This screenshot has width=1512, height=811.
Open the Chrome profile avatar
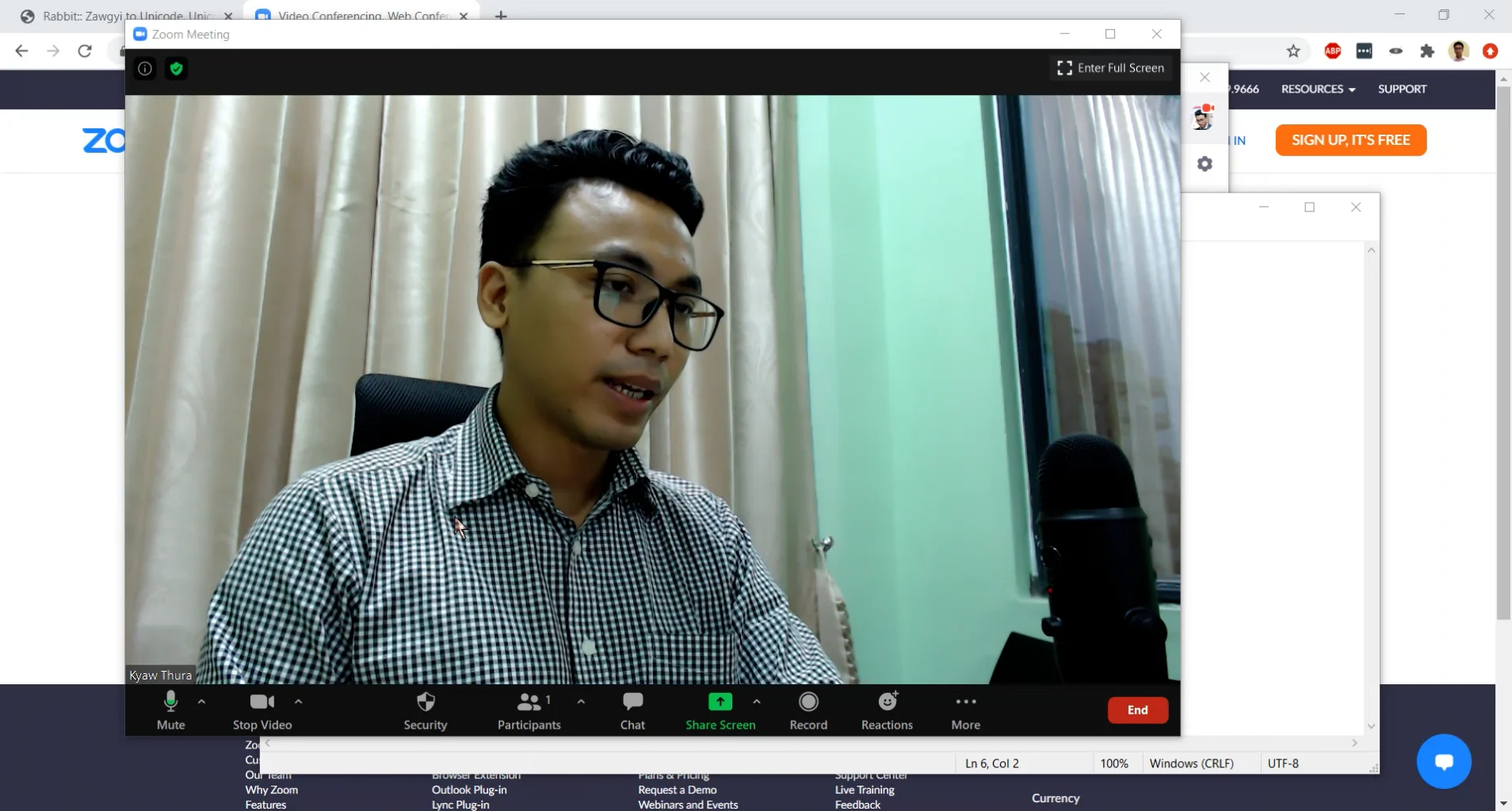pyautogui.click(x=1459, y=51)
